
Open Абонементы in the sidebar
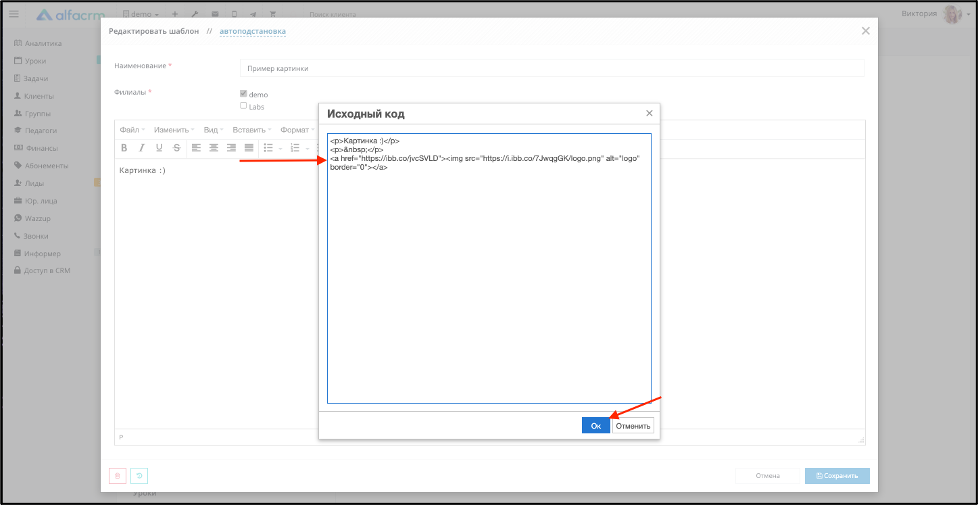coord(41,166)
